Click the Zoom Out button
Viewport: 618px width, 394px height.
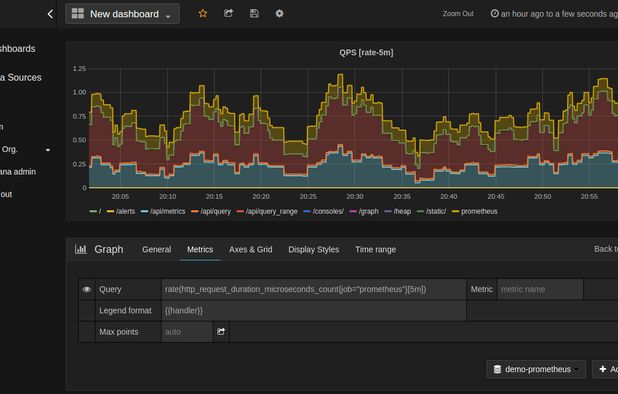458,14
